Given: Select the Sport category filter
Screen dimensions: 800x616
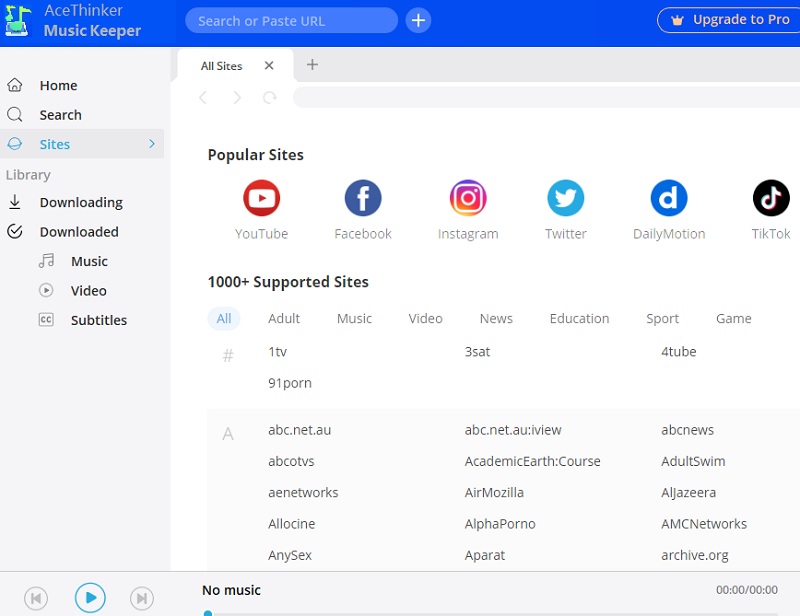Looking at the screenshot, I should (662, 318).
